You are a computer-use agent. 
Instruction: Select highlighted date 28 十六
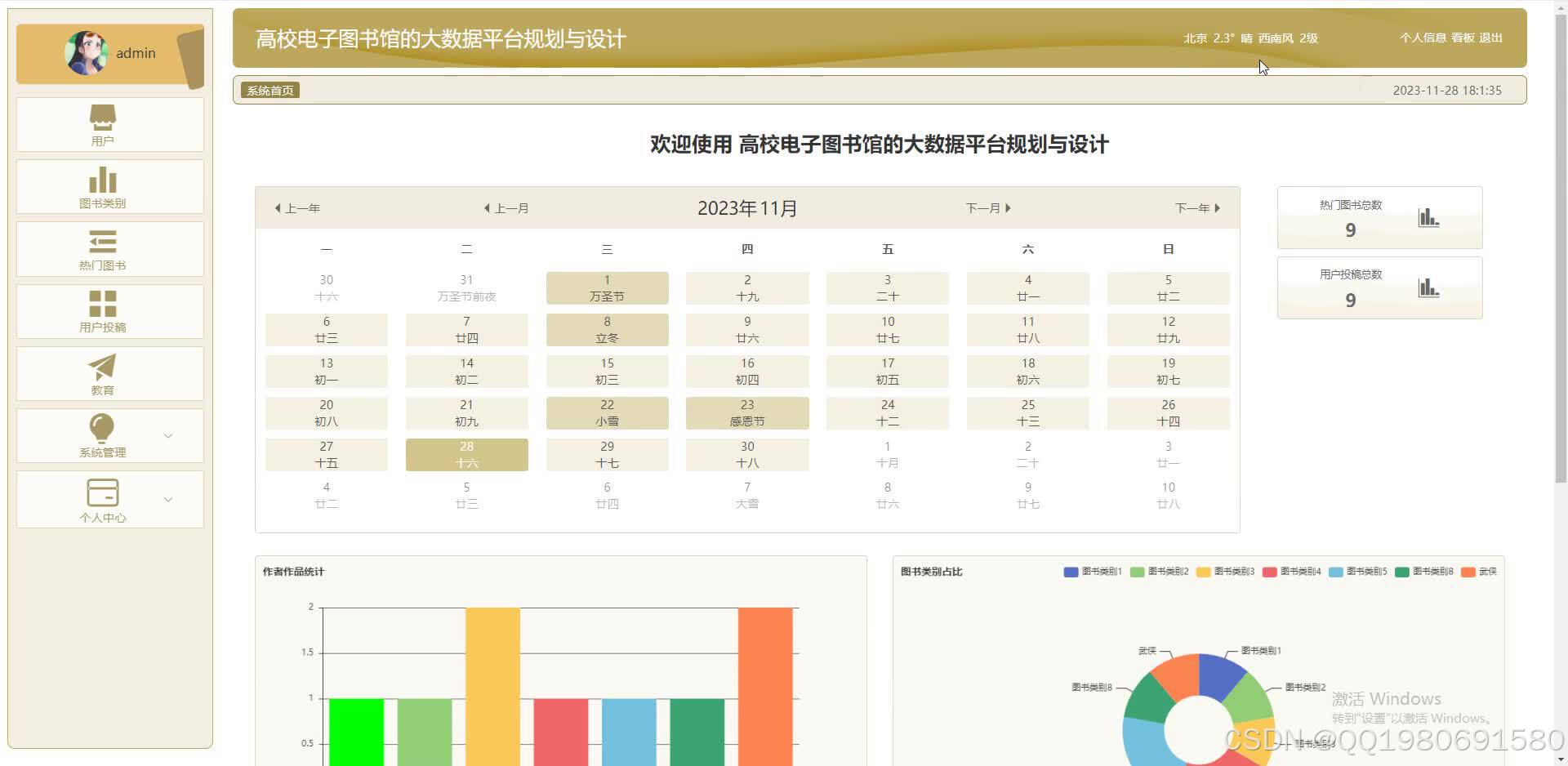[x=466, y=455]
